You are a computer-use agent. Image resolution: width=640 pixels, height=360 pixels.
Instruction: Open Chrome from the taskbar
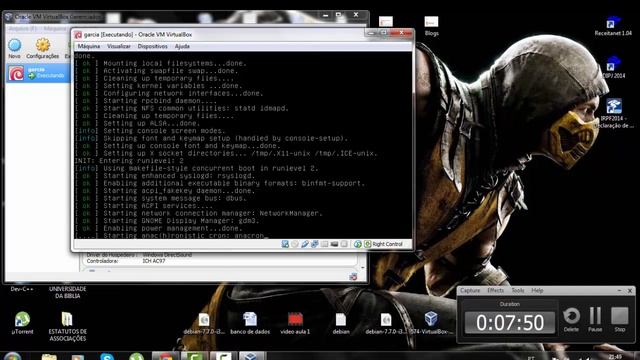pyautogui.click(x=165, y=356)
